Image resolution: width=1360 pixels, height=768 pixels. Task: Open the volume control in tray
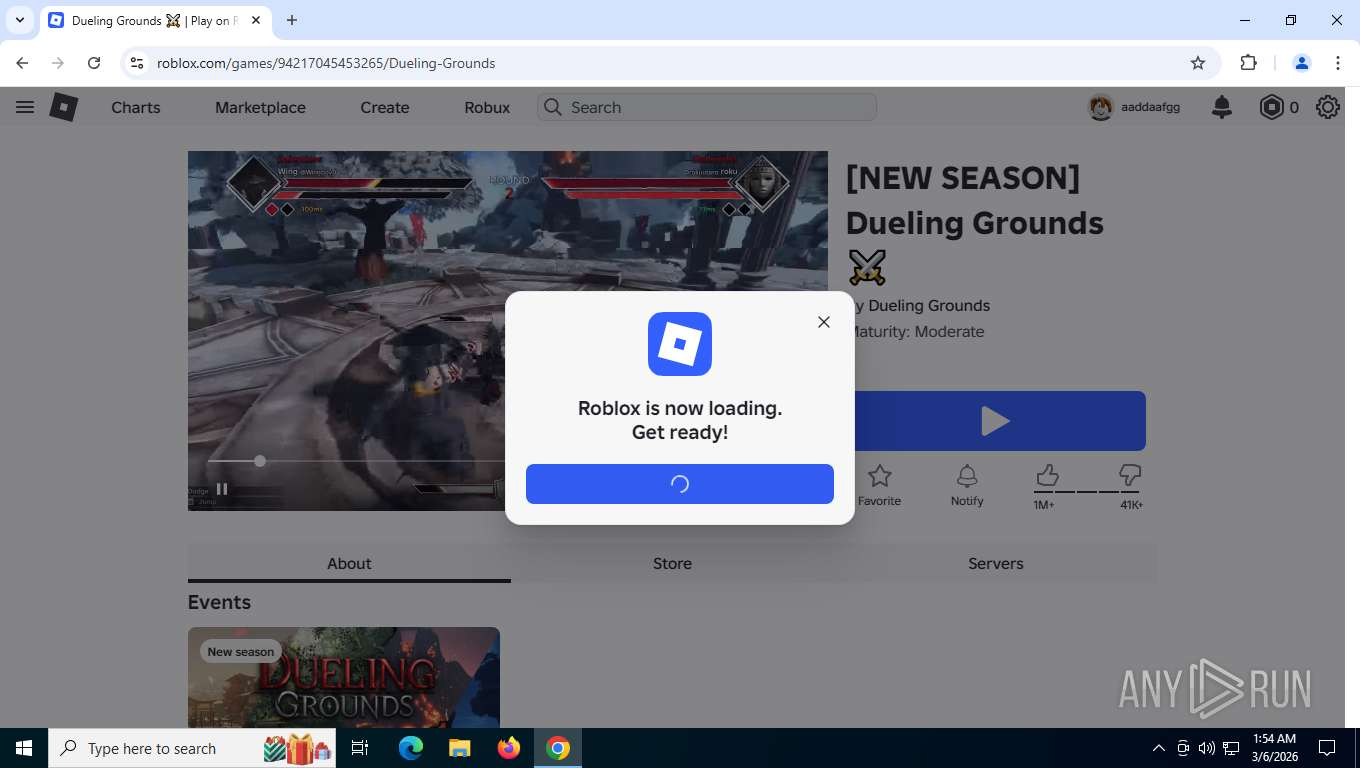[x=1207, y=748]
